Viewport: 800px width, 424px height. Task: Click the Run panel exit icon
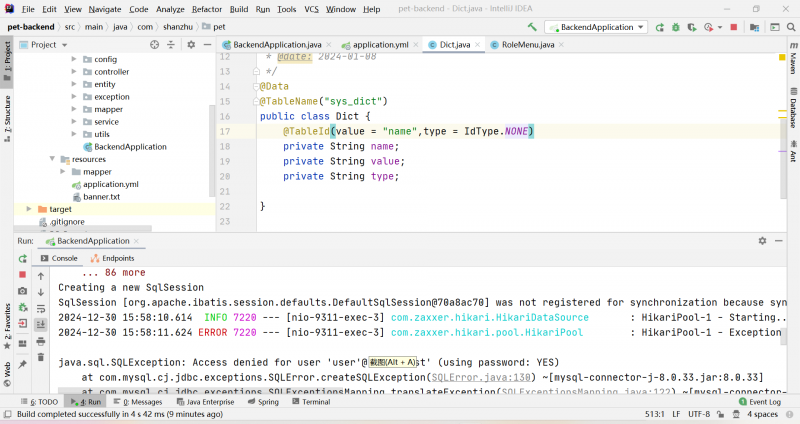pyautogui.click(x=22, y=323)
